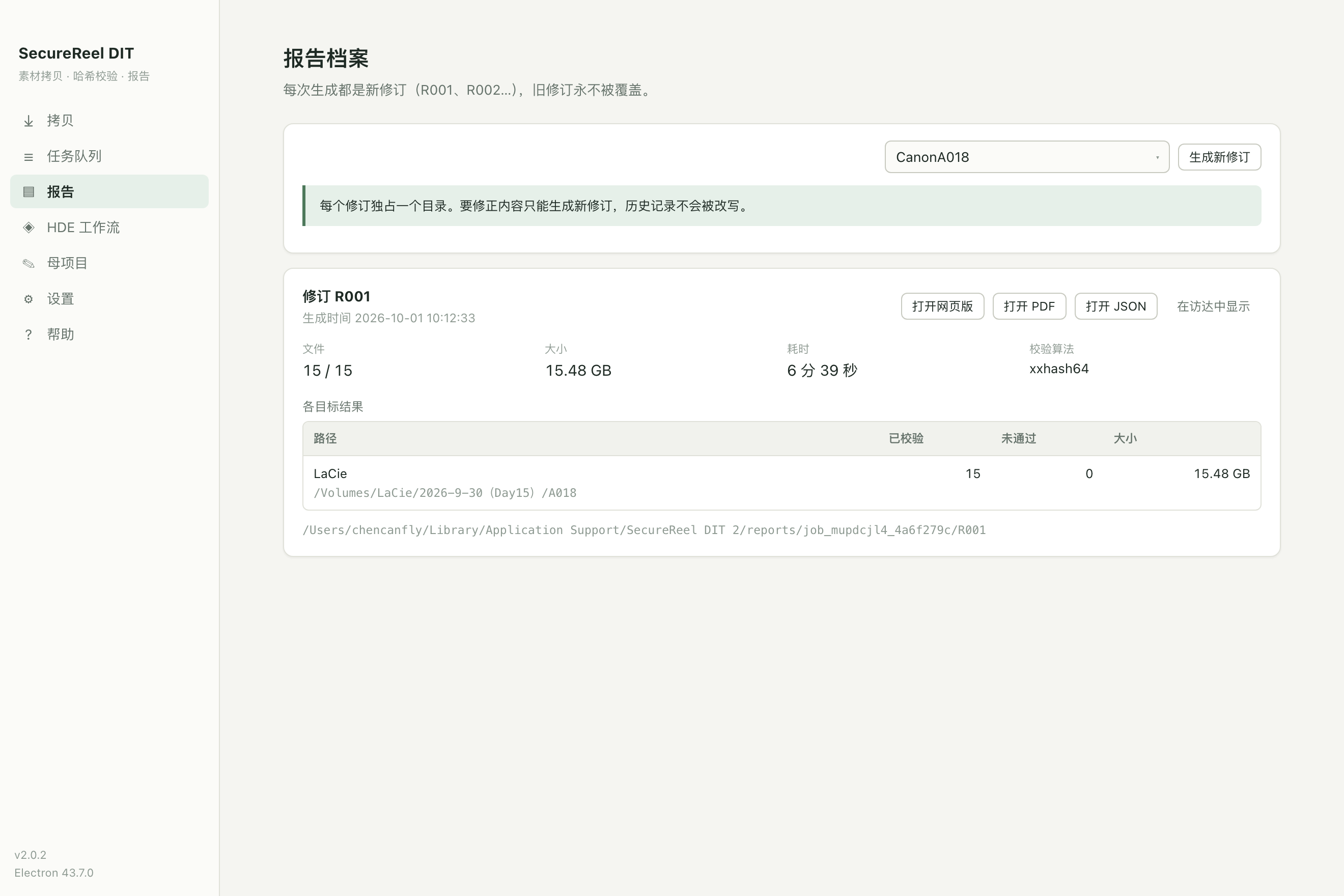1344x896 pixels.
Task: Click the 路径 column header
Action: [x=325, y=439]
